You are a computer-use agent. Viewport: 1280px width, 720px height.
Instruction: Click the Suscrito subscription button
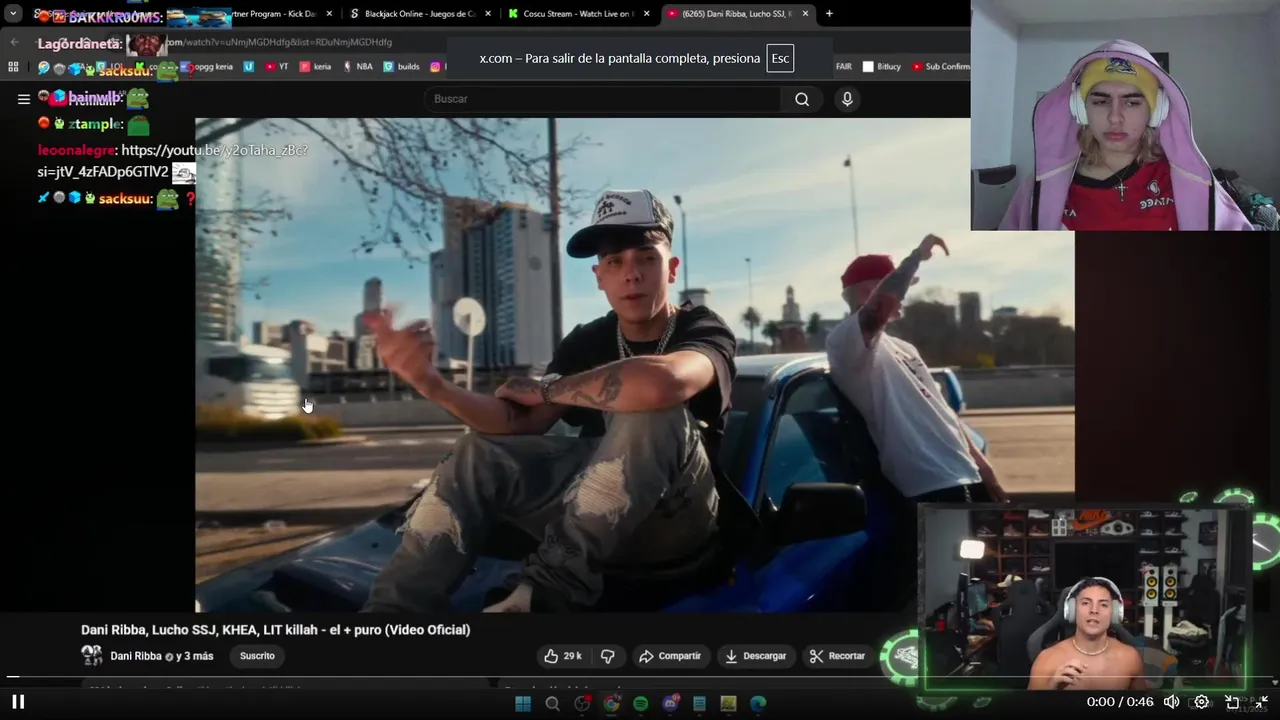coord(257,656)
